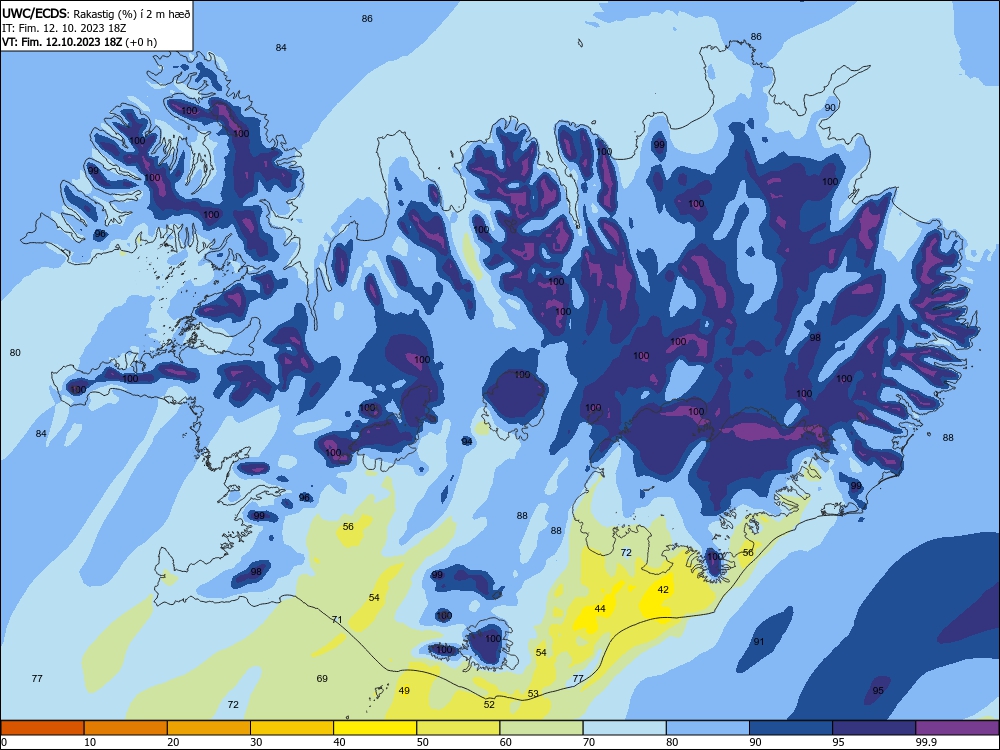The width and height of the screenshot is (1000, 750).
Task: Click the legend tick label 20
Action: click(x=173, y=742)
